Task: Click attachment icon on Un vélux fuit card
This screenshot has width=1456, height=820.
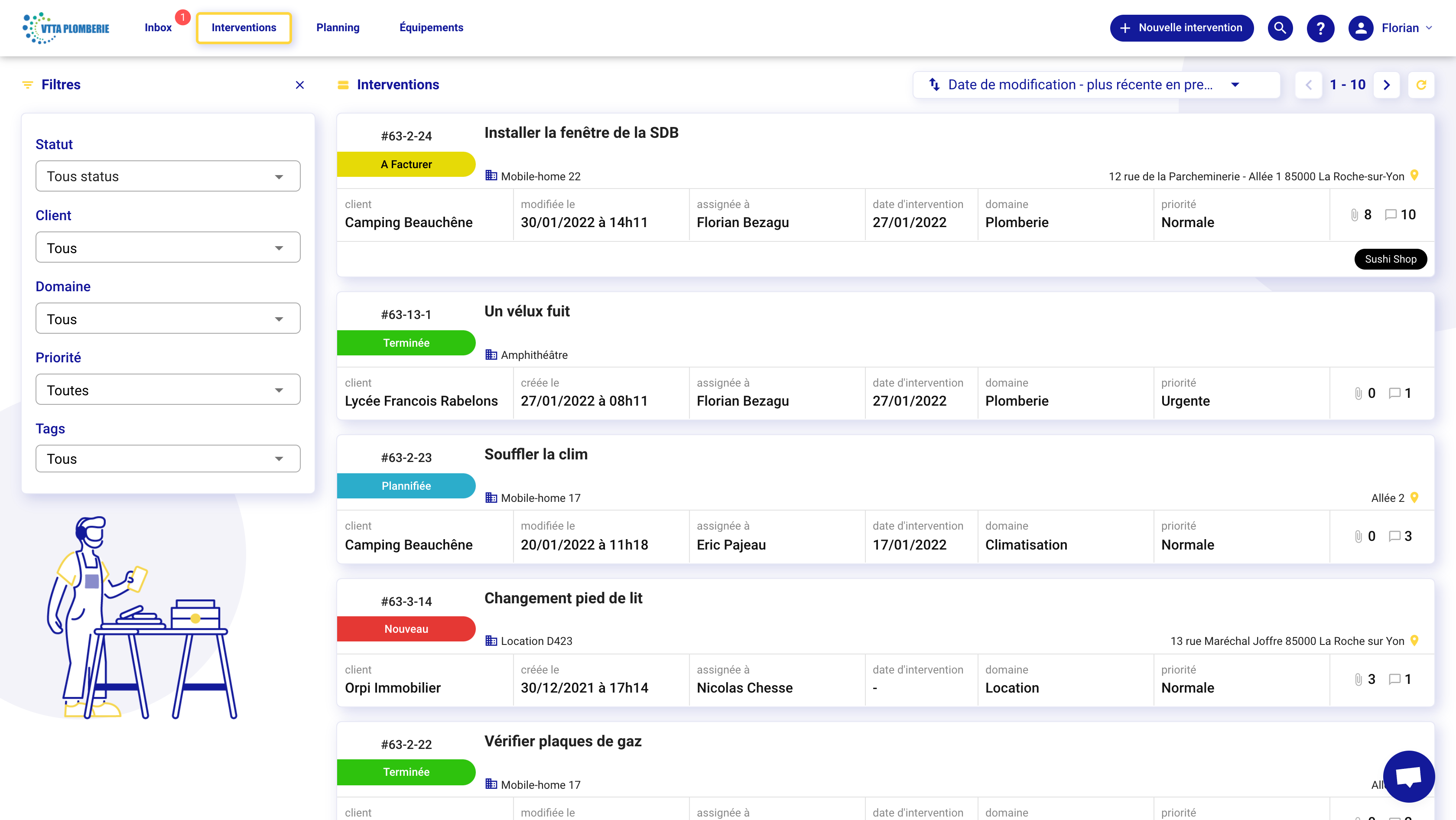Action: tap(1359, 394)
